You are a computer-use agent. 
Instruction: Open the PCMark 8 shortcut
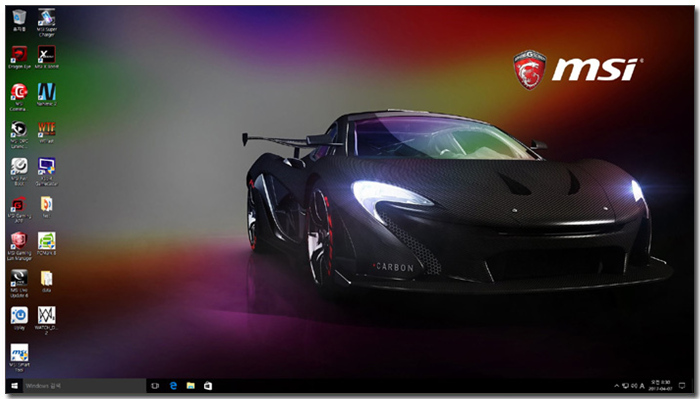pyautogui.click(x=46, y=244)
